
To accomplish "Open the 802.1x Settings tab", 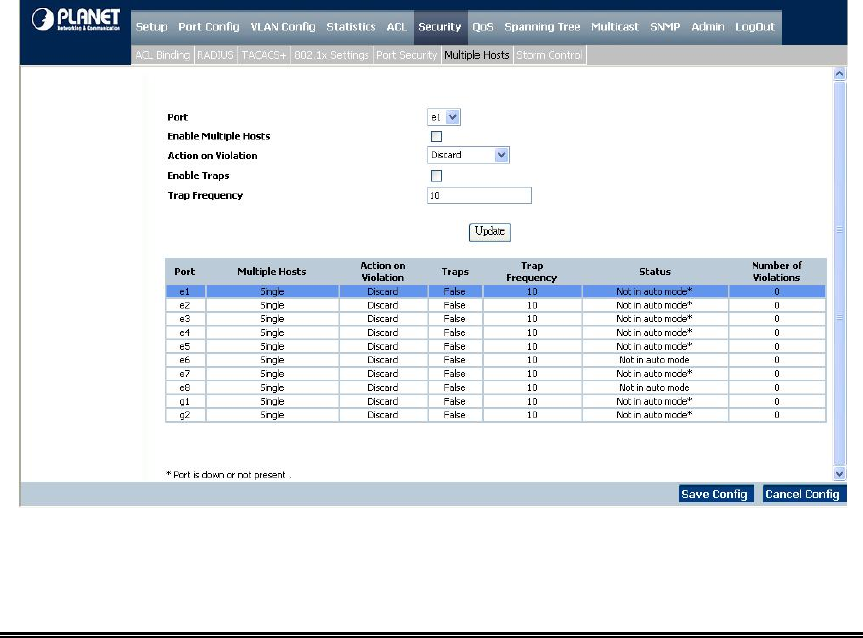I will 332,56.
